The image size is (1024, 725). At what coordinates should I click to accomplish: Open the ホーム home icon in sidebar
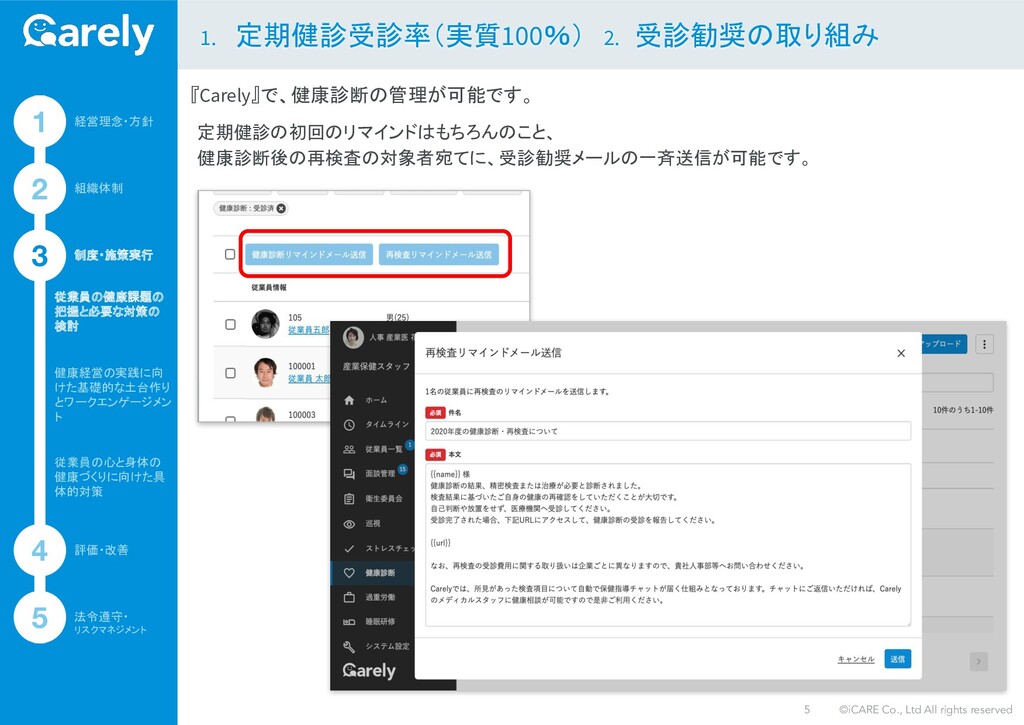[349, 400]
